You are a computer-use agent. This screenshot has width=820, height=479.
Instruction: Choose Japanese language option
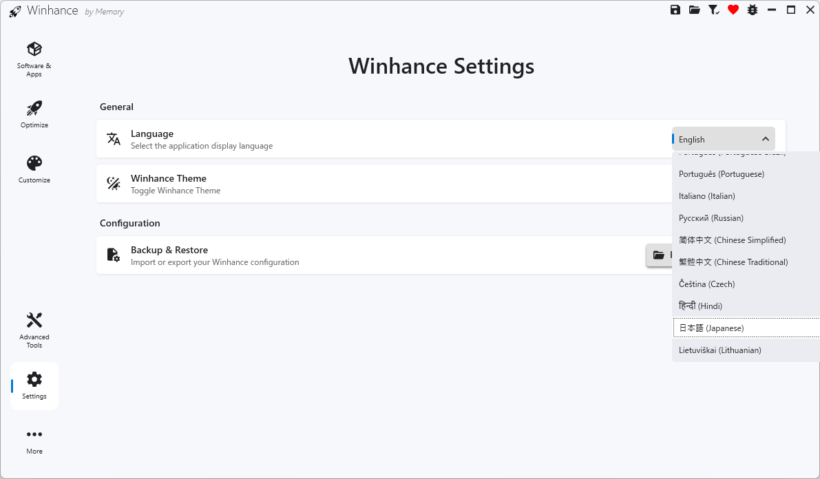[746, 328]
